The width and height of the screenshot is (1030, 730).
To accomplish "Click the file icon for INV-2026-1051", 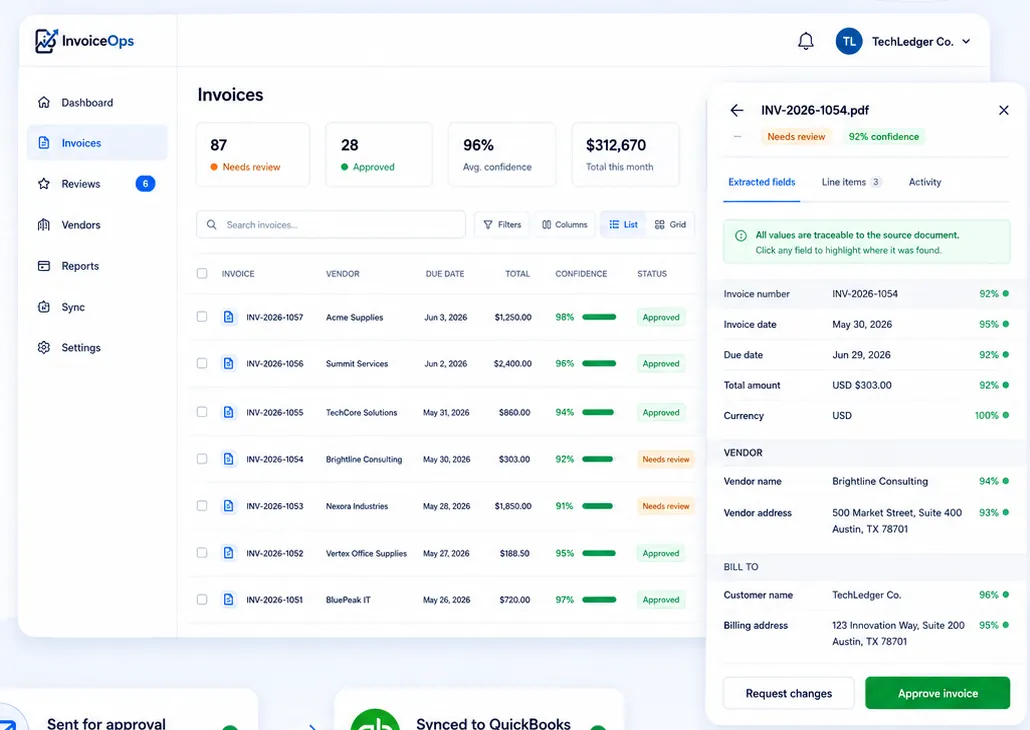I will pos(228,599).
